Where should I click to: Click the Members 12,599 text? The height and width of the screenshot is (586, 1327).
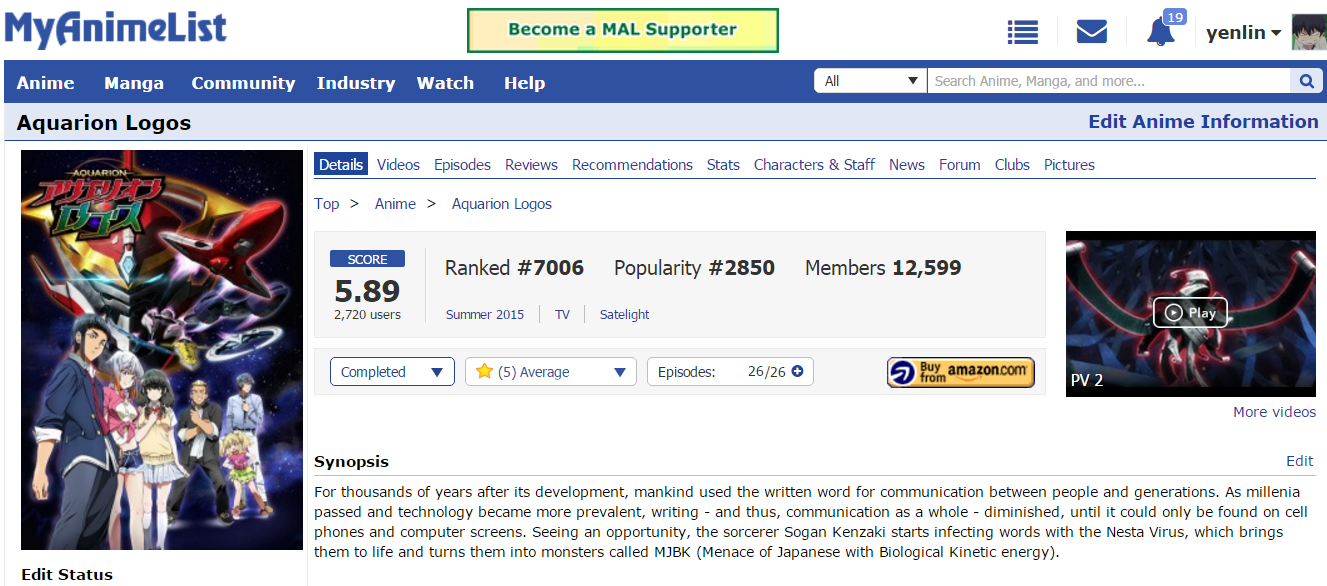point(883,268)
